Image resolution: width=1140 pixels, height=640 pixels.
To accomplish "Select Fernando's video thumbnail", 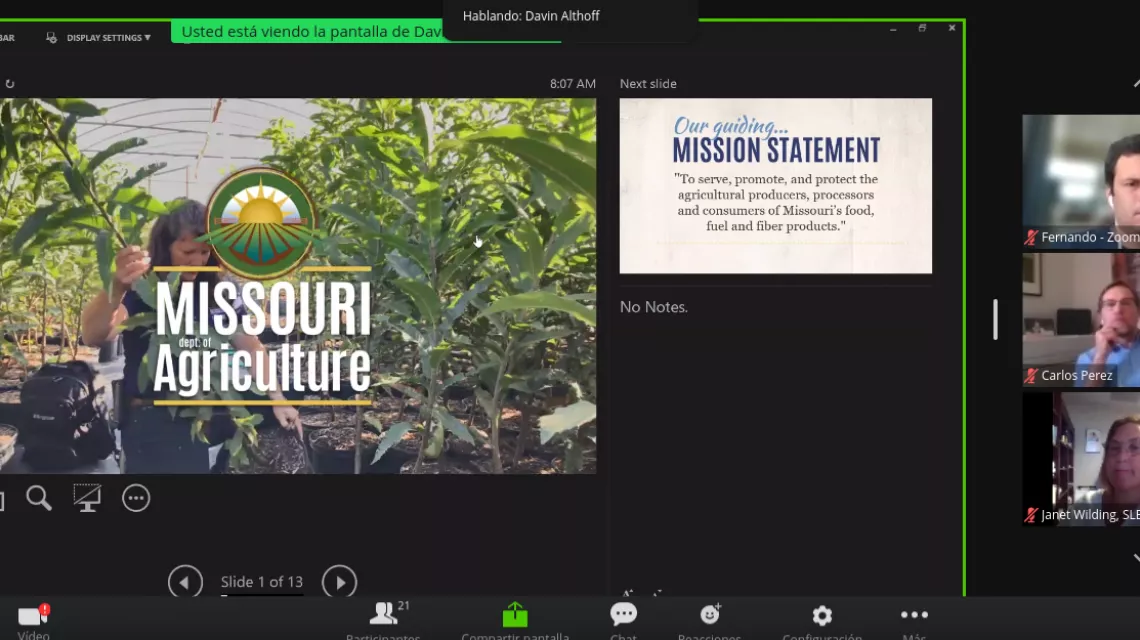I will coord(1082,178).
